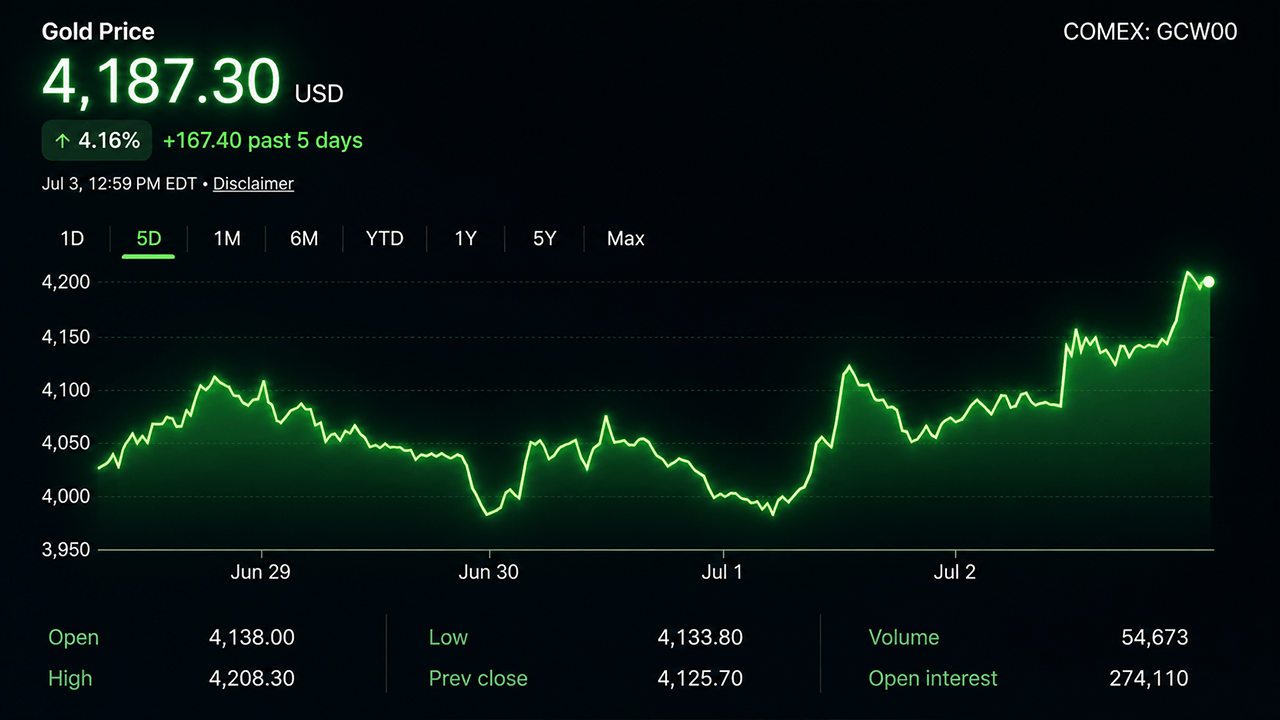
Task: Click the High stat label
Action: click(x=70, y=679)
